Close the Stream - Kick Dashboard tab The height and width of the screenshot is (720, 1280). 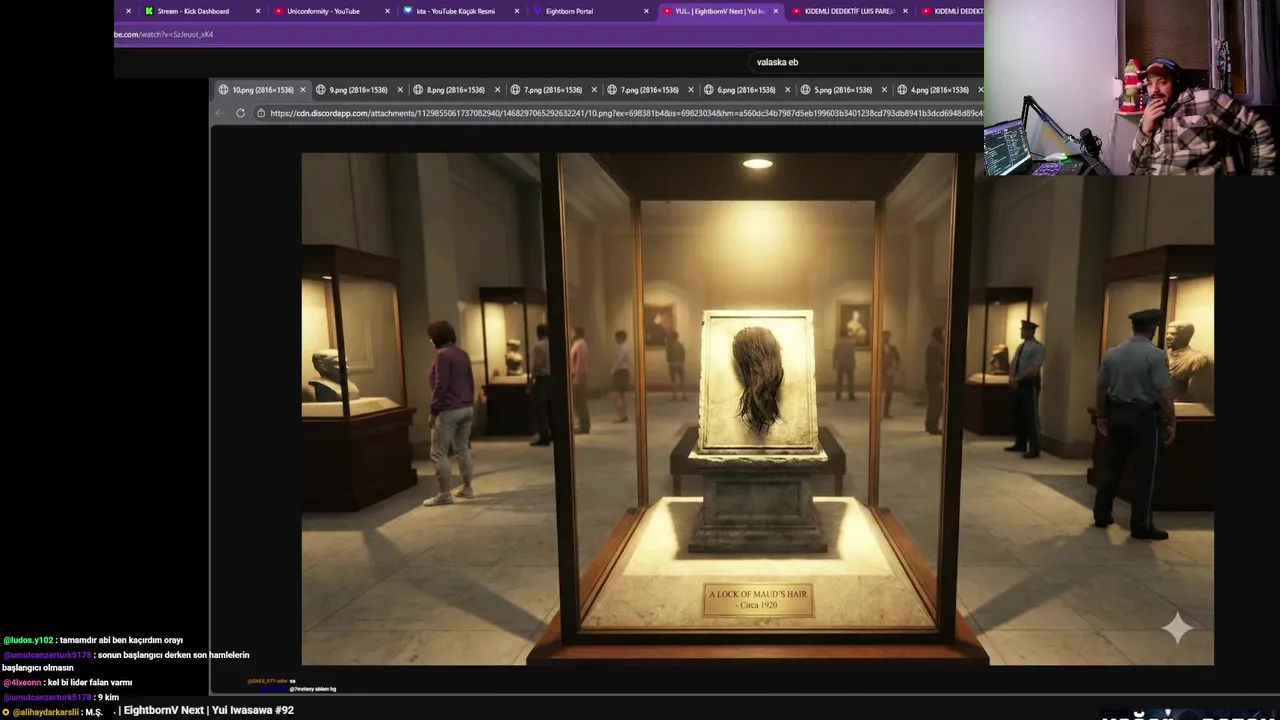(258, 11)
